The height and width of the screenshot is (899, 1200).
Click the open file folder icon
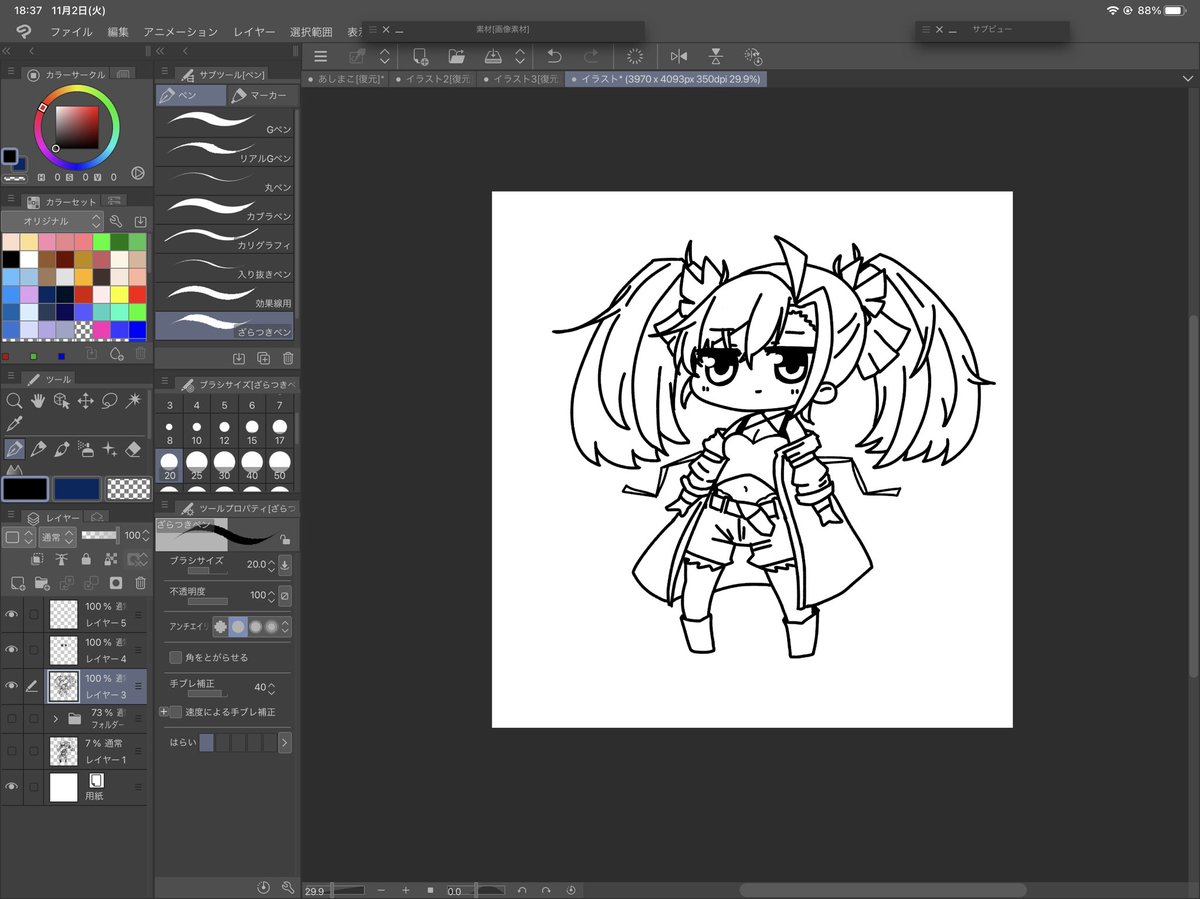click(457, 57)
